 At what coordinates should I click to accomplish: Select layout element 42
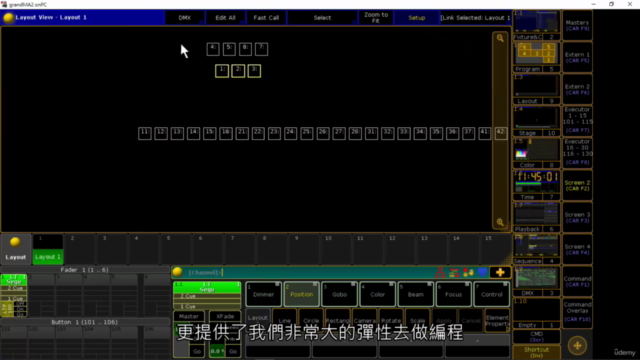tap(501, 133)
